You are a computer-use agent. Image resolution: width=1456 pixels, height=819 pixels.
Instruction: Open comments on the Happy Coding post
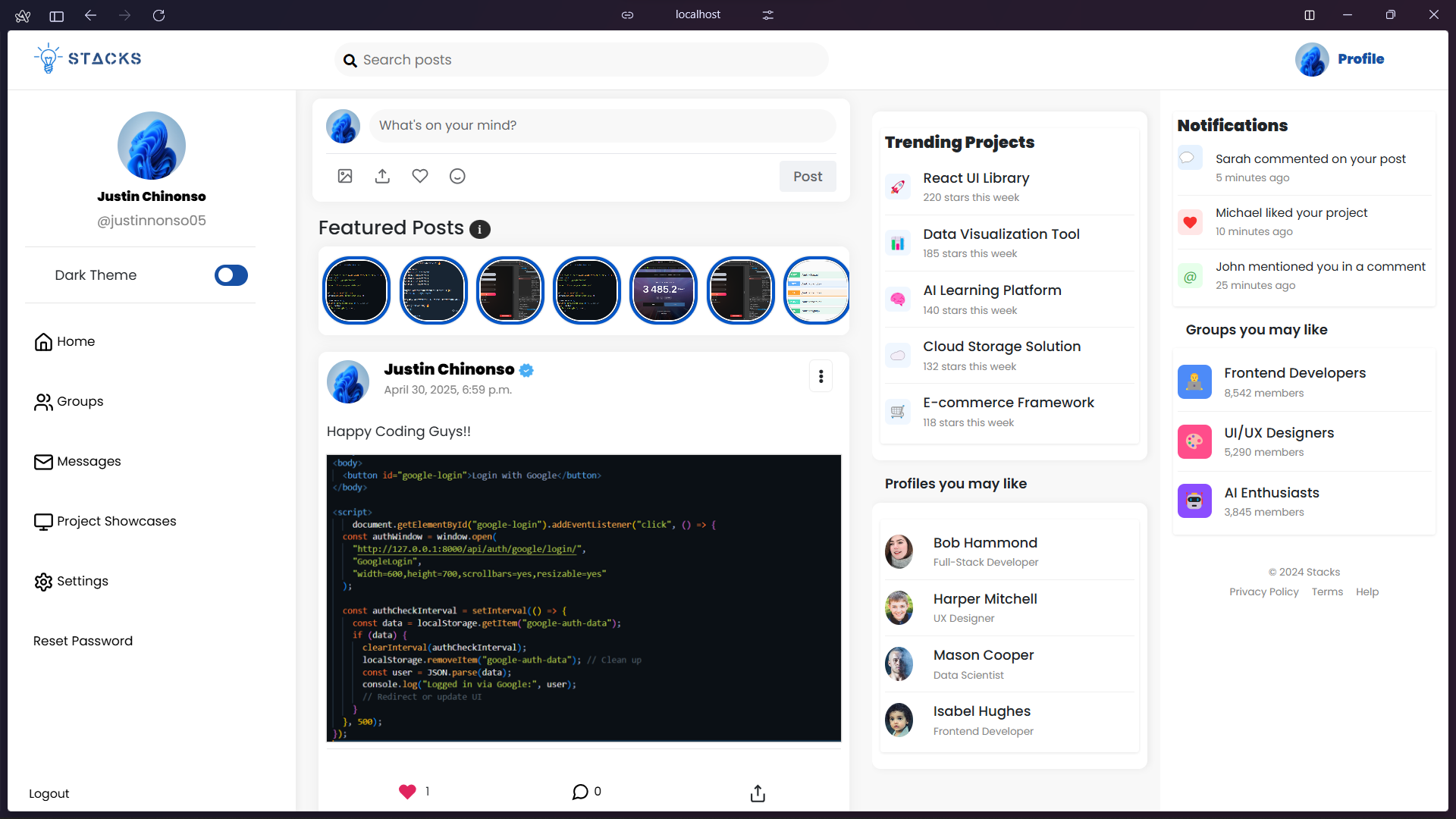[x=582, y=791]
